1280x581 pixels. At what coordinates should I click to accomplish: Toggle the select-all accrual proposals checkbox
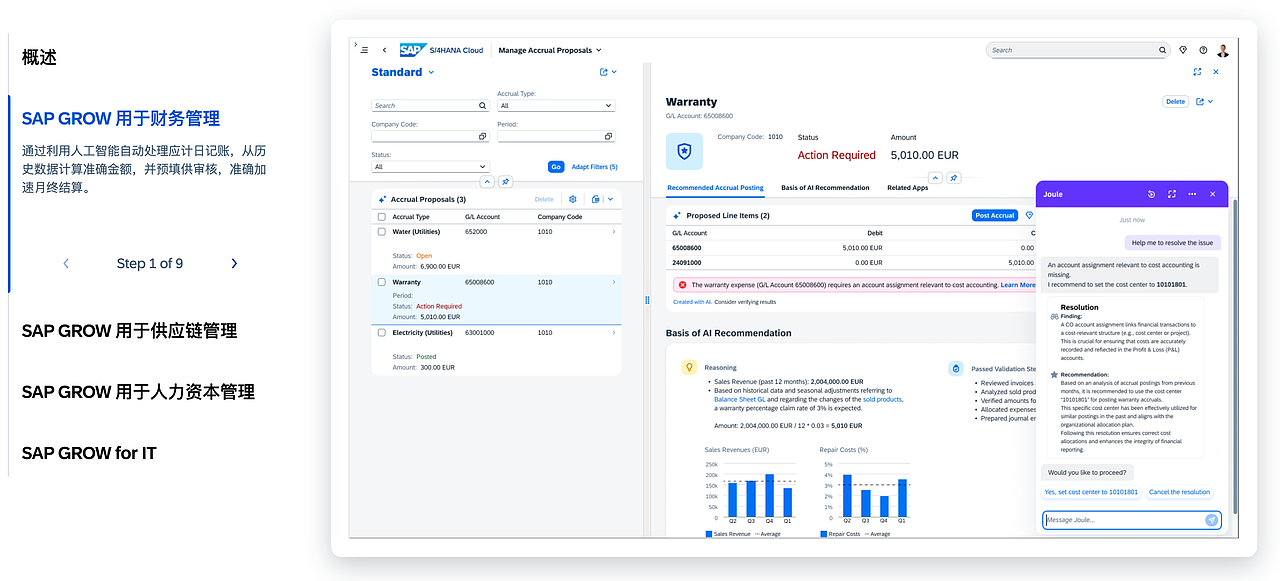(x=382, y=217)
